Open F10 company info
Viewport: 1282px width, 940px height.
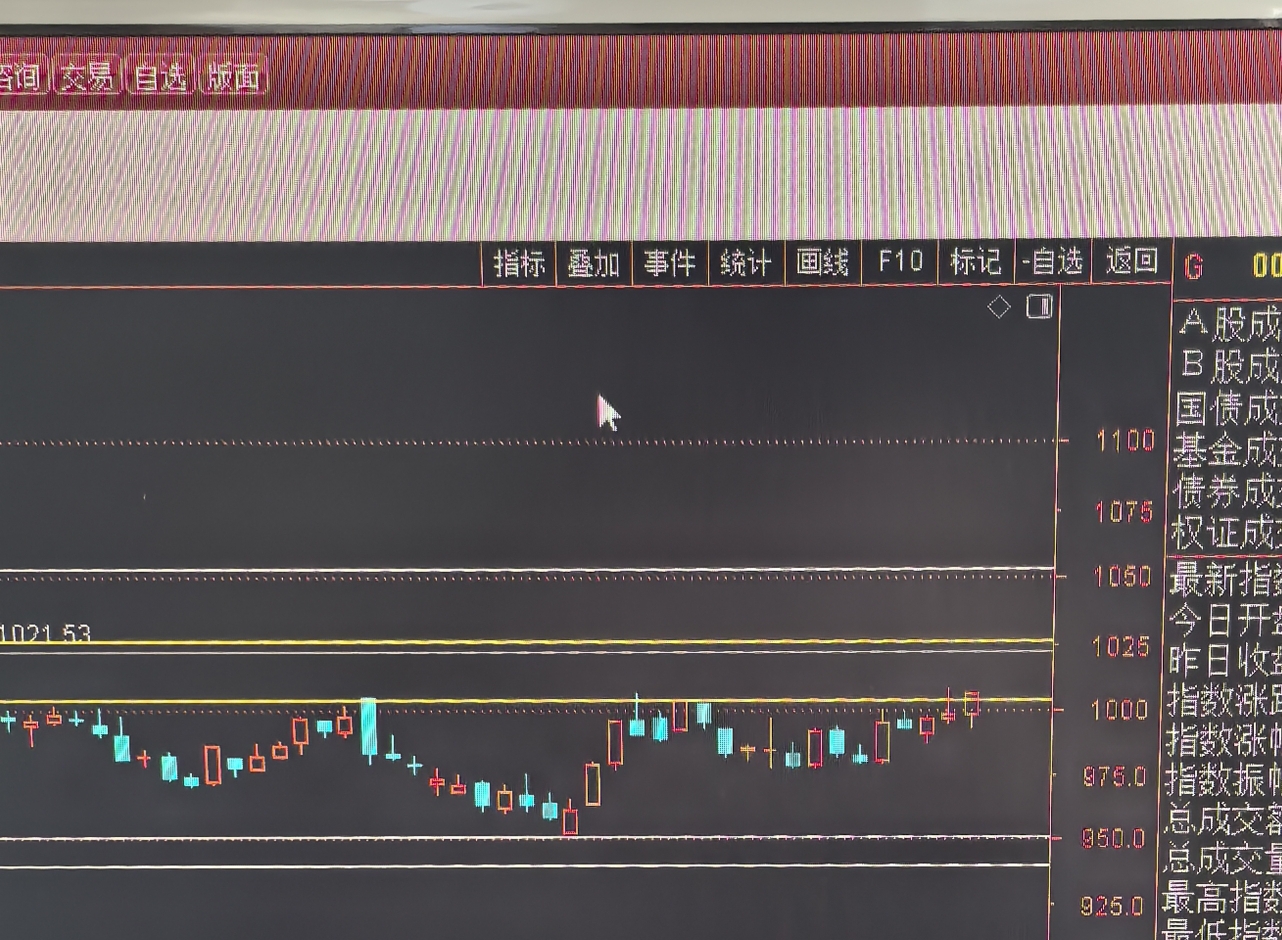[x=900, y=262]
